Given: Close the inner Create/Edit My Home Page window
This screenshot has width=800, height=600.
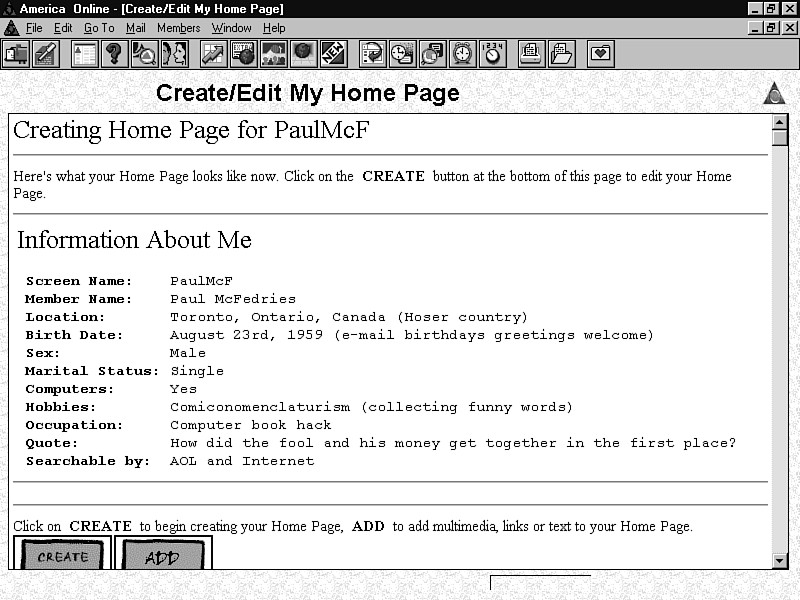Looking at the screenshot, I should pos(790,28).
